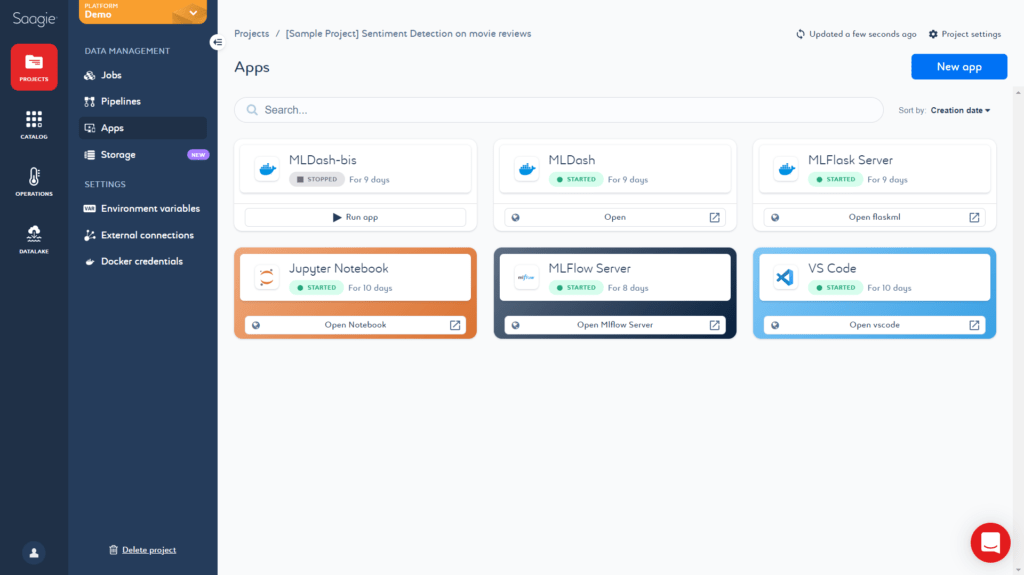Go to Pipelines in the sidebar
Image resolution: width=1024 pixels, height=575 pixels.
click(143, 101)
